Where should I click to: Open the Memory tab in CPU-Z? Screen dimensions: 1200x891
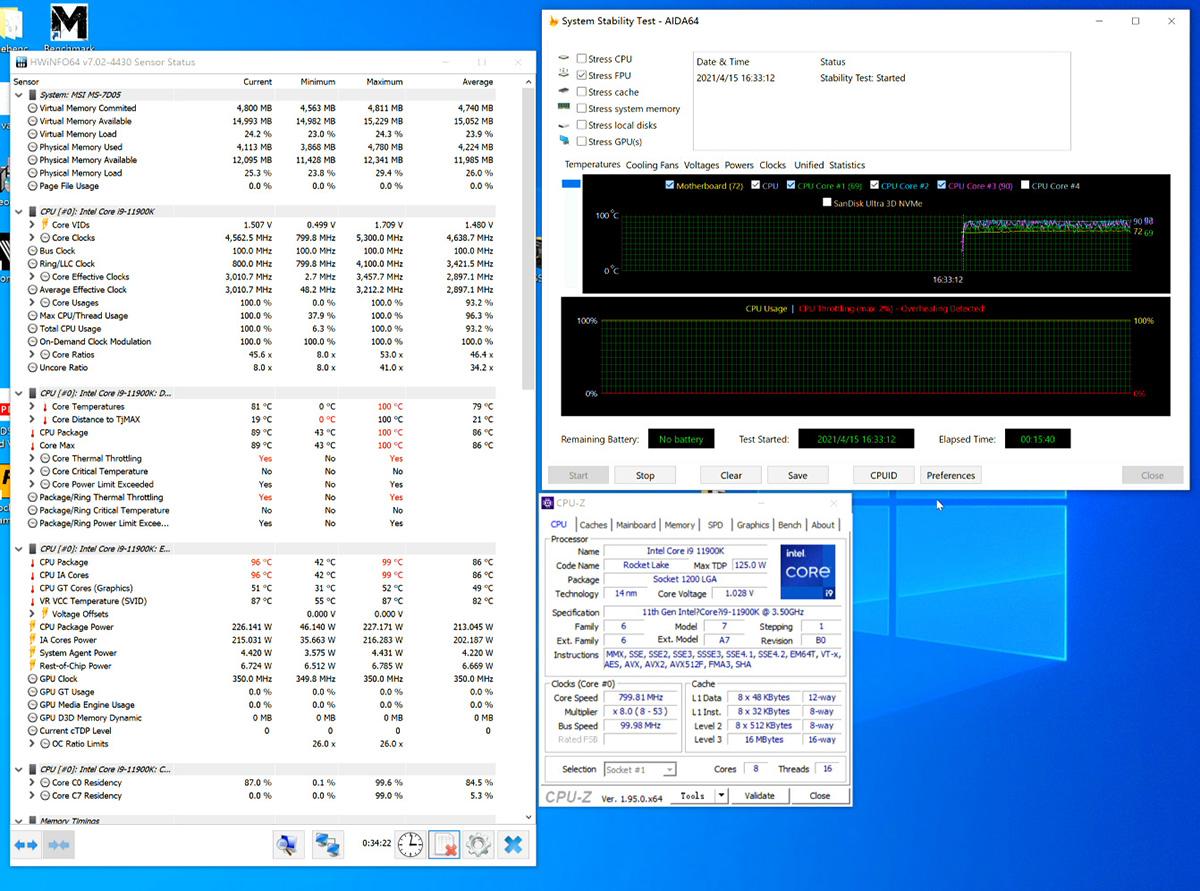pos(680,525)
